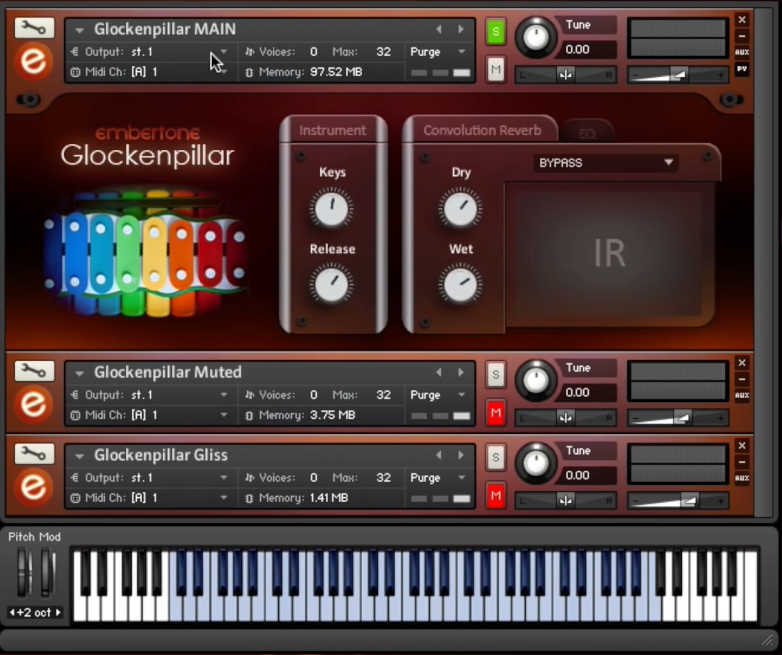The width and height of the screenshot is (782, 655).
Task: Open the Glockenpillar MAIN instrument name menu
Action: click(79, 30)
